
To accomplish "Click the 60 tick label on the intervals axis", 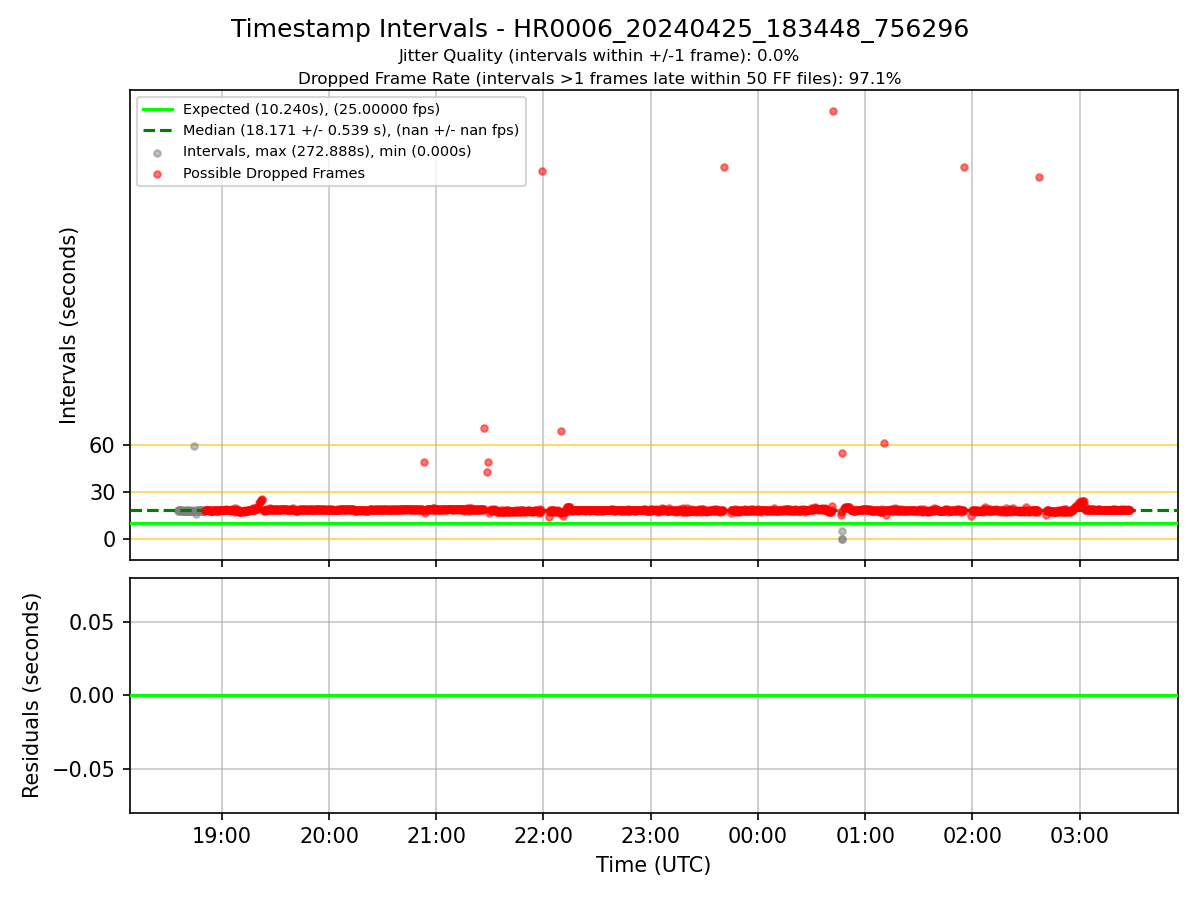I will (102, 445).
